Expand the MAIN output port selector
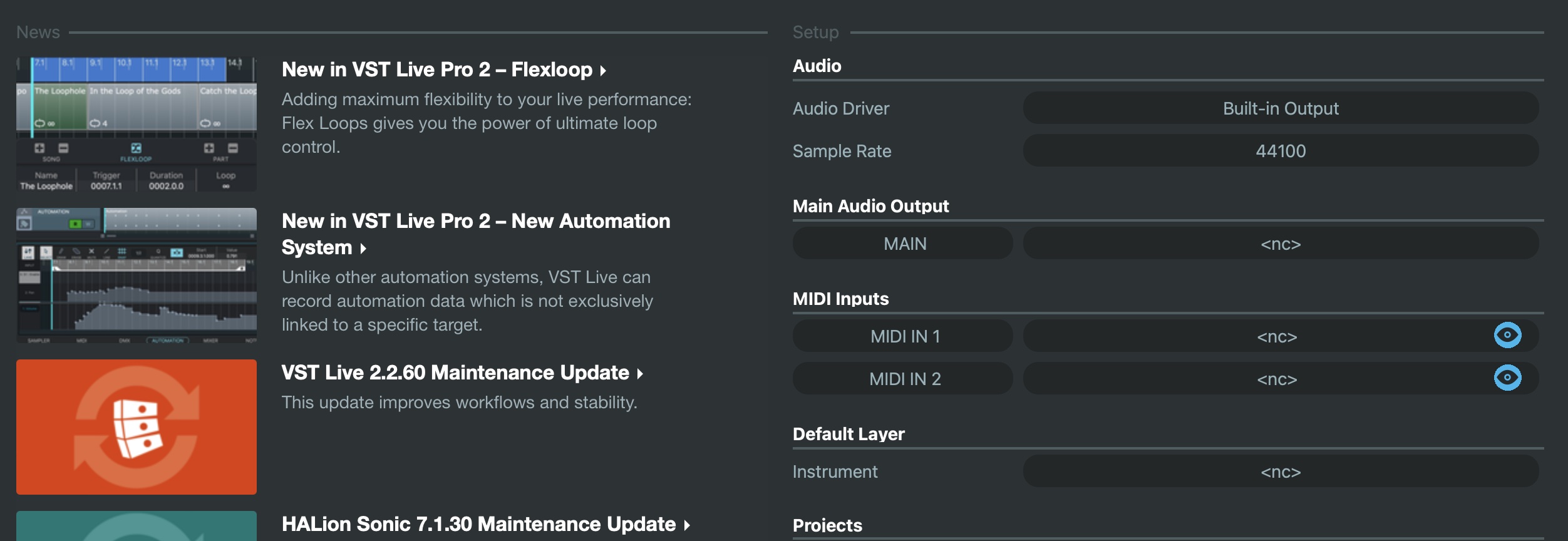The width and height of the screenshot is (1568, 541). pos(1281,244)
